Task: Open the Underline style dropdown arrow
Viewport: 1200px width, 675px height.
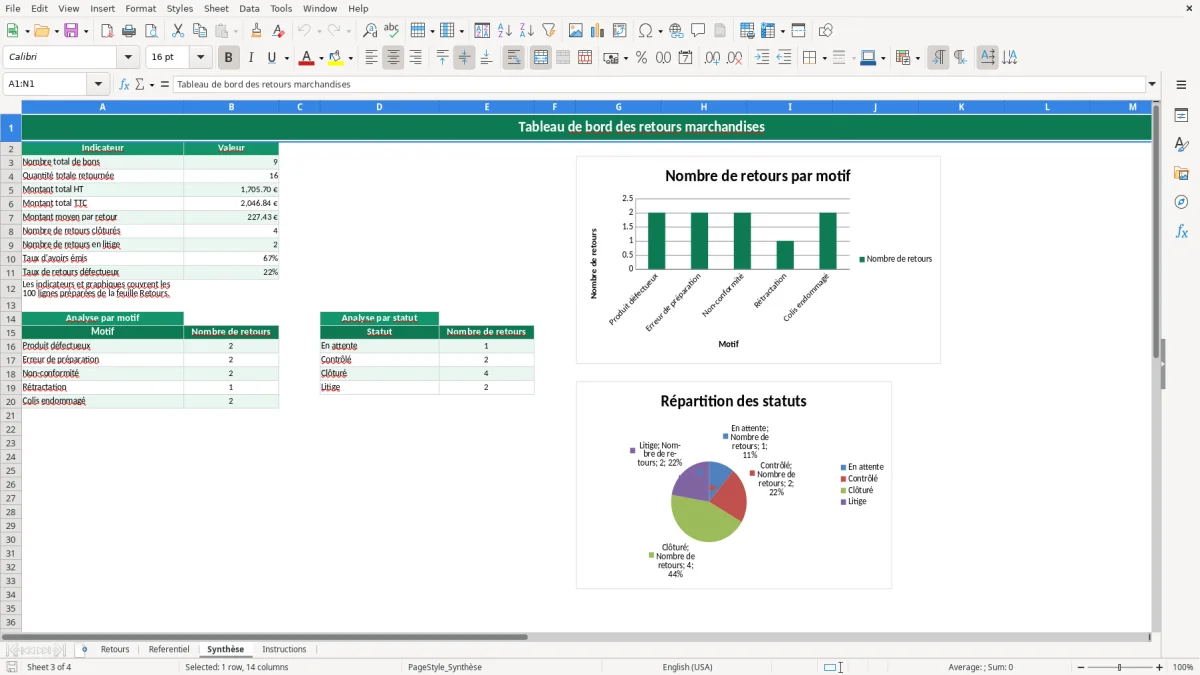Action: [286, 58]
